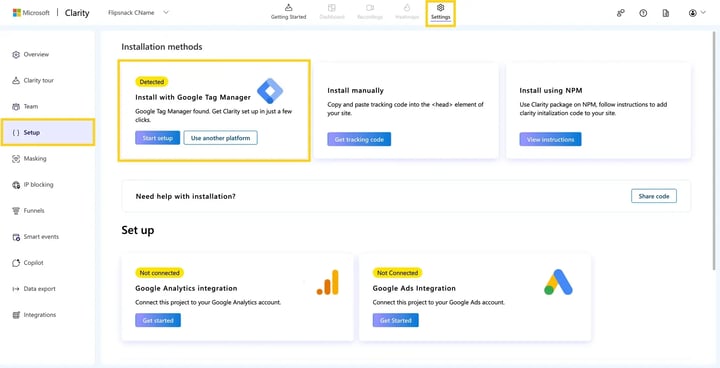720x368 pixels.
Task: Click the Clarity tour icon
Action: [x=16, y=80]
